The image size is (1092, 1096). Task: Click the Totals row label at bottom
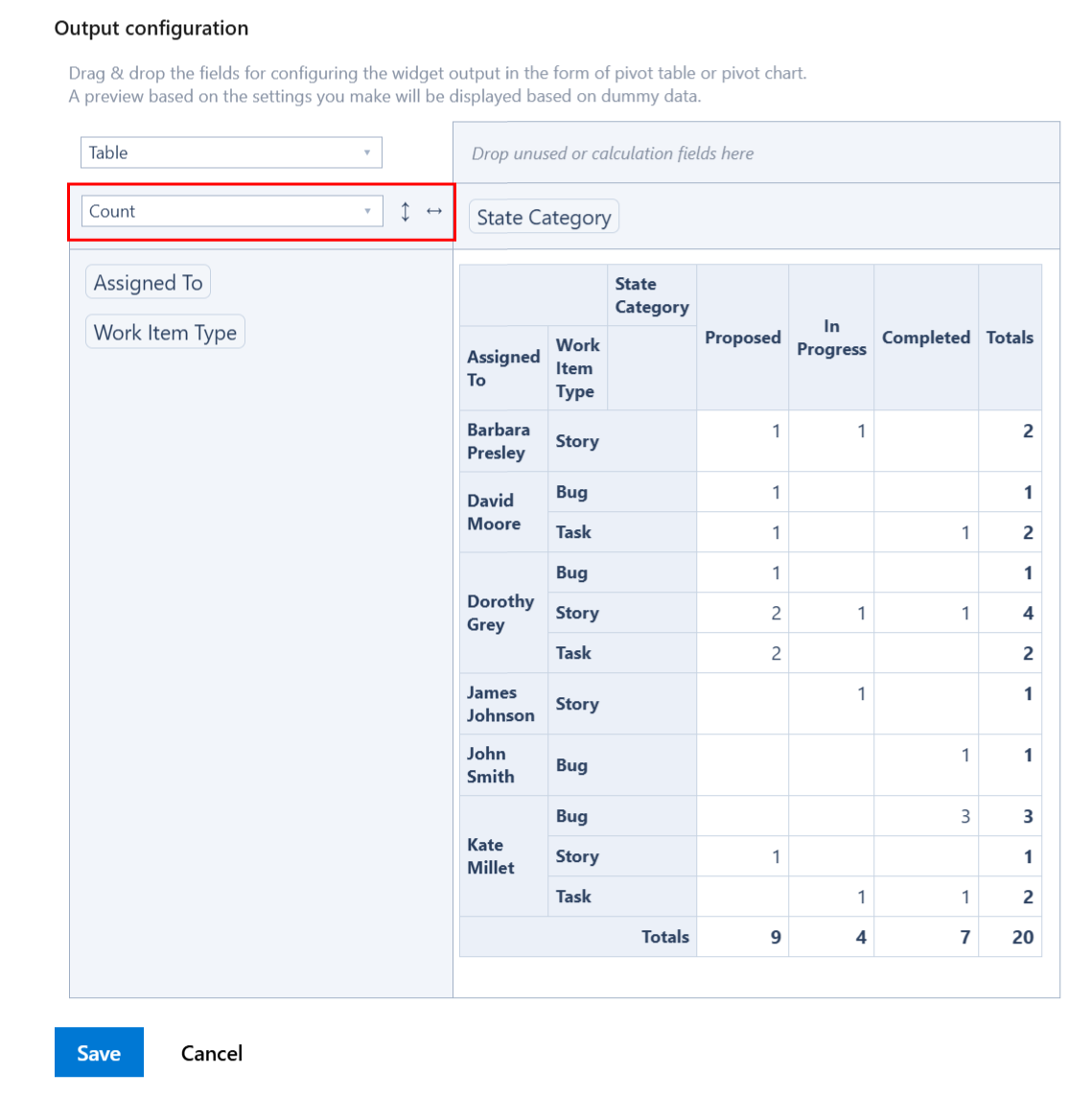[x=578, y=937]
